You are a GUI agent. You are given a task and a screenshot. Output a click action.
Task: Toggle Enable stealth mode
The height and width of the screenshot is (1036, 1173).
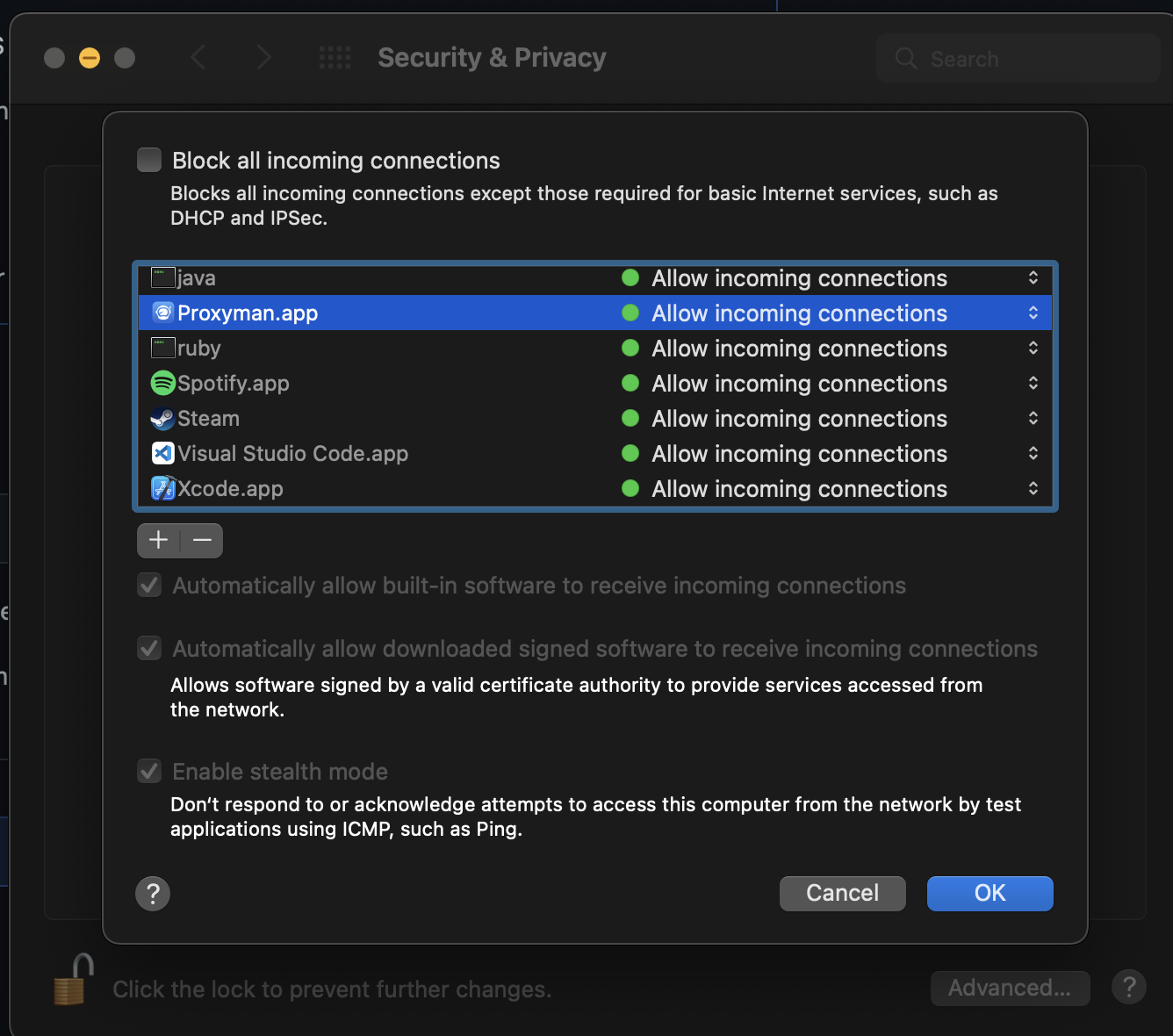tap(149, 771)
